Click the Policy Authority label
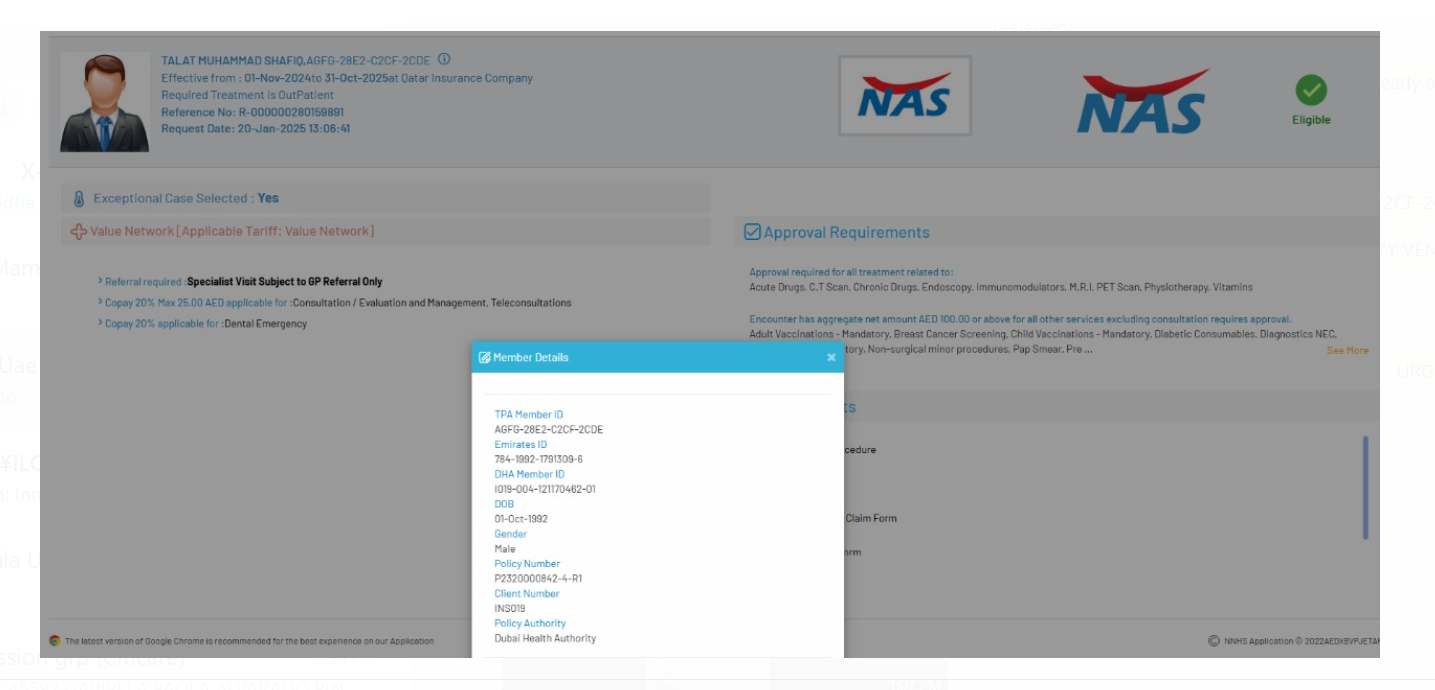The width and height of the screenshot is (1435, 690). pos(530,623)
